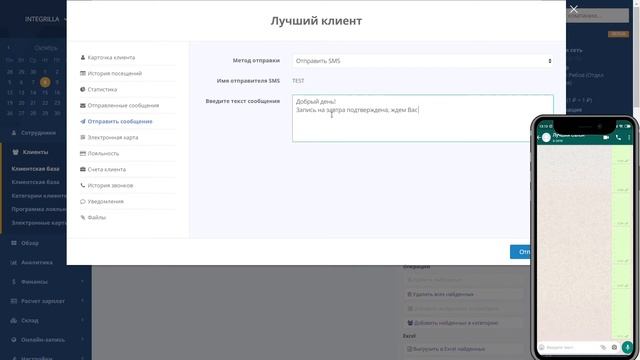Viewport: 640px width, 360px height.
Task: Start a video call in the phone chat
Action: (x=606, y=138)
